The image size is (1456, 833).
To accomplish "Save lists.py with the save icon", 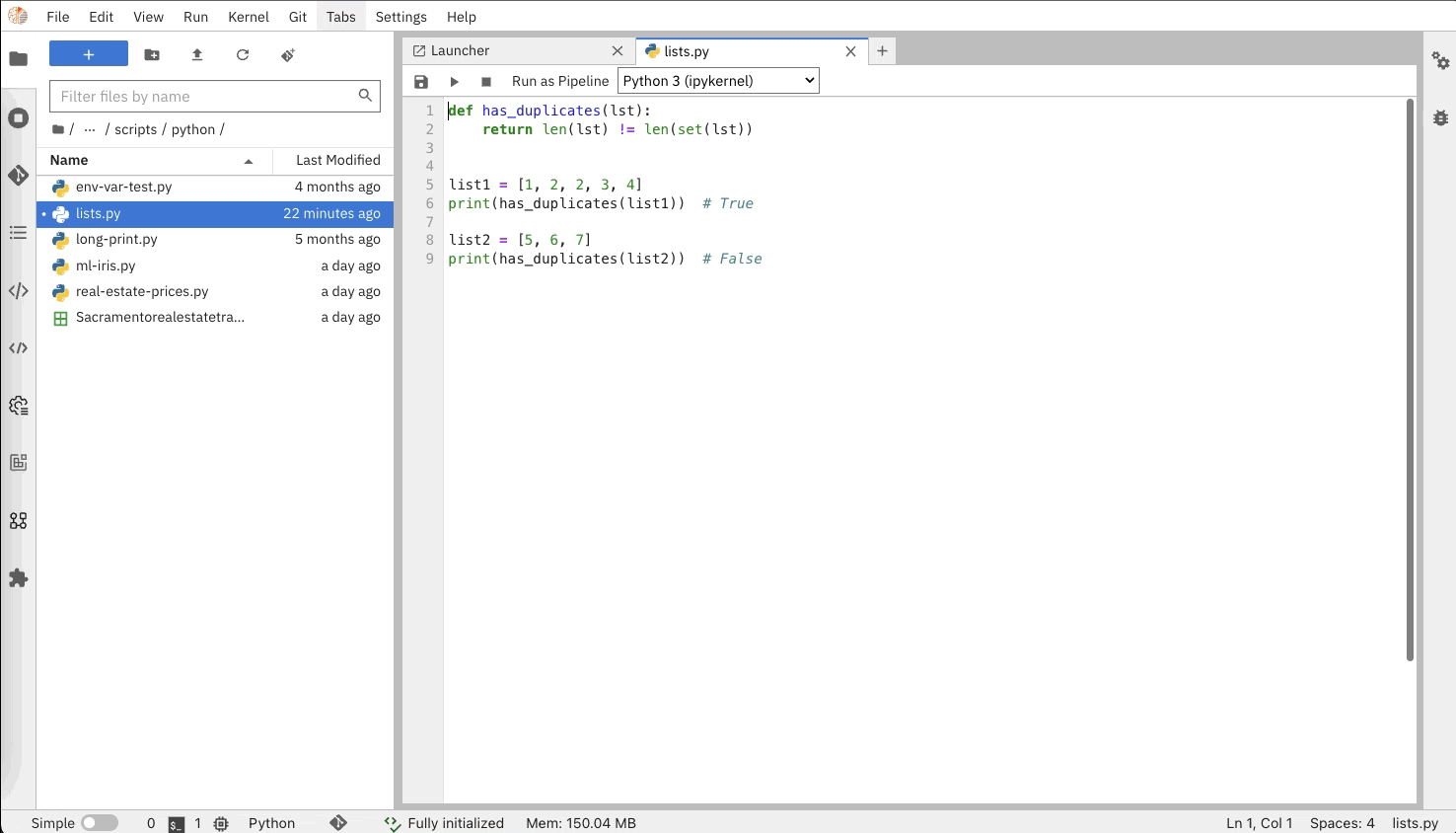I will click(421, 82).
